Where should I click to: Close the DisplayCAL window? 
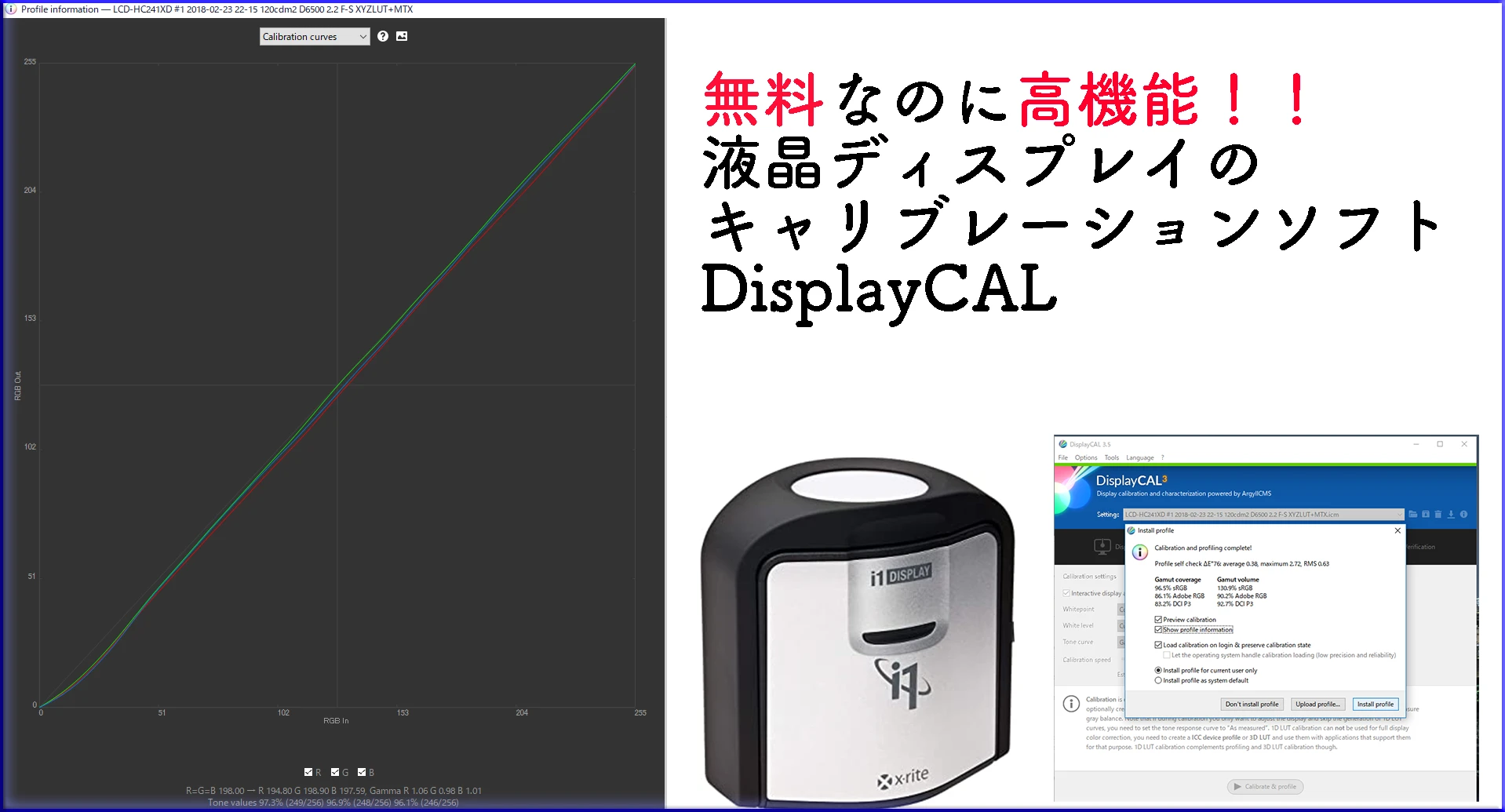point(1464,444)
